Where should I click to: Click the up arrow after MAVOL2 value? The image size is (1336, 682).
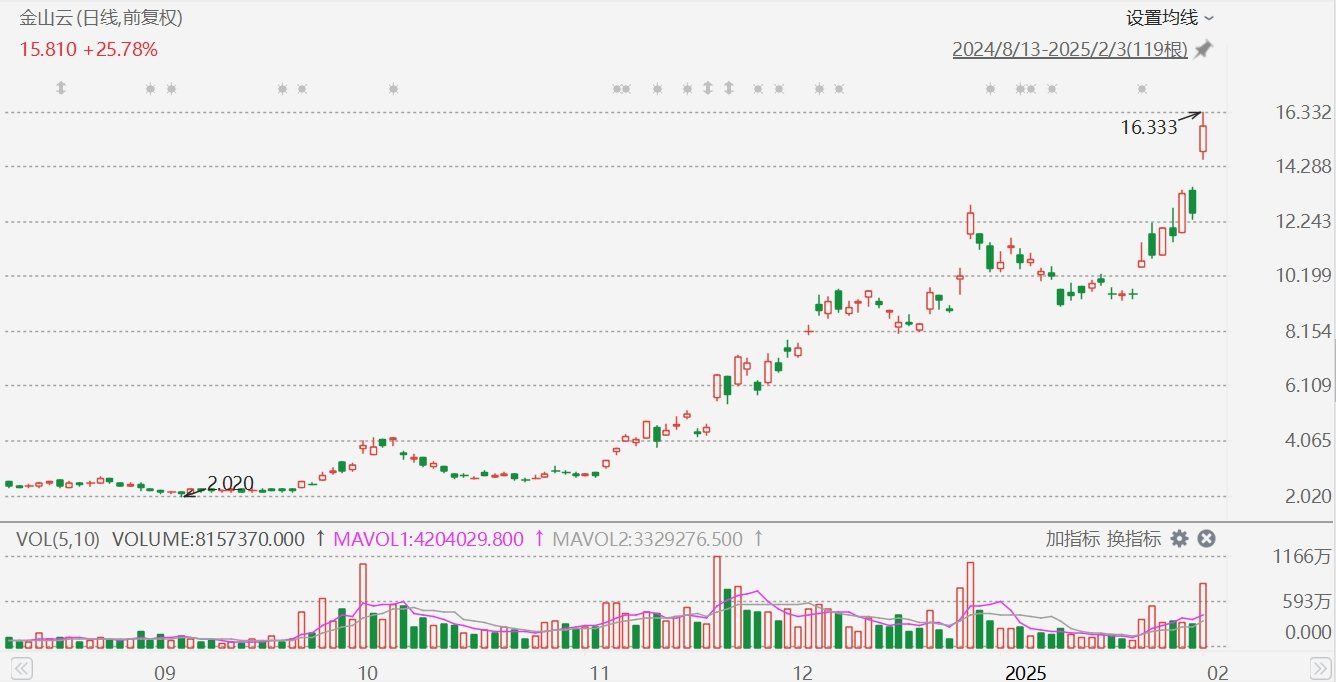758,539
